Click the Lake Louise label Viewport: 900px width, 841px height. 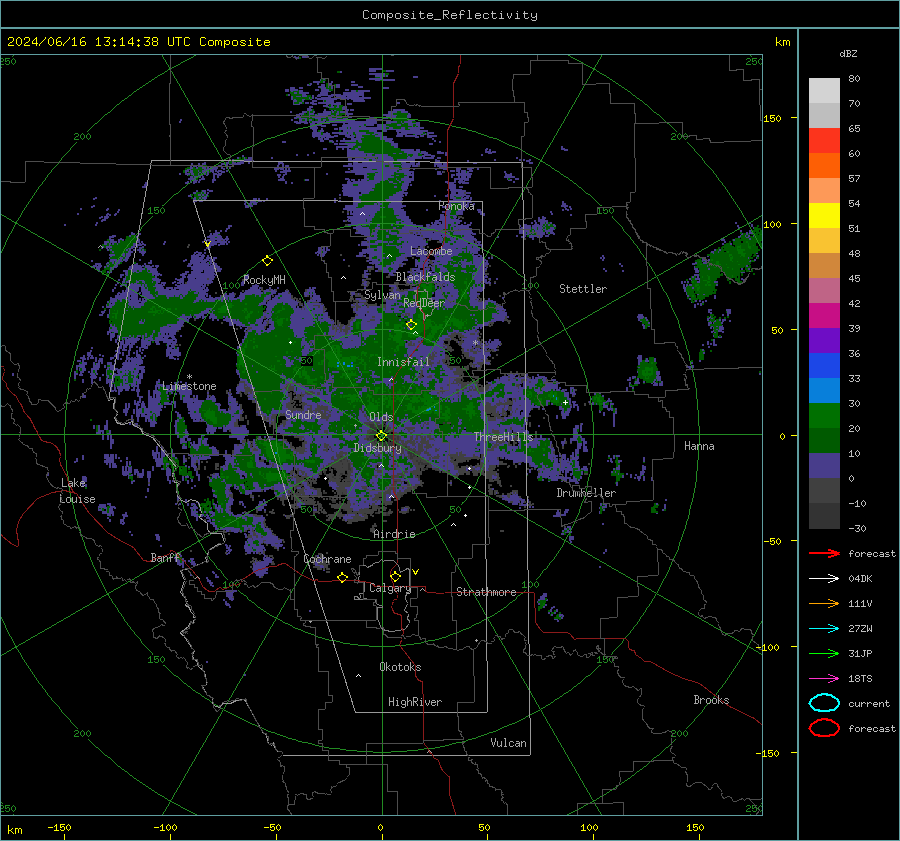pos(77,491)
